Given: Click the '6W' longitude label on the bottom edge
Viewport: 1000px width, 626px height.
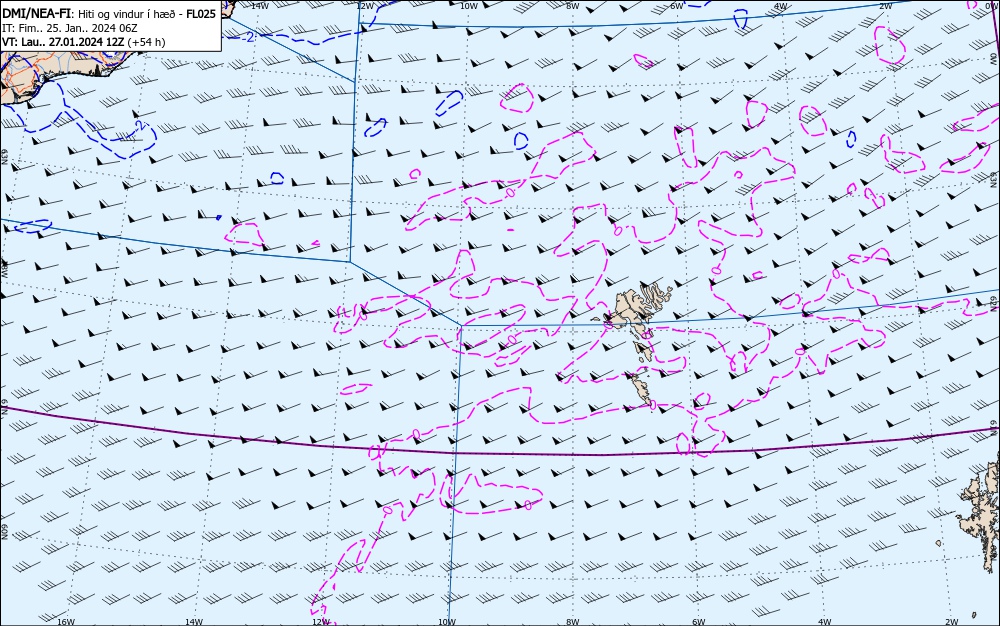Looking at the screenshot, I should 698,622.
